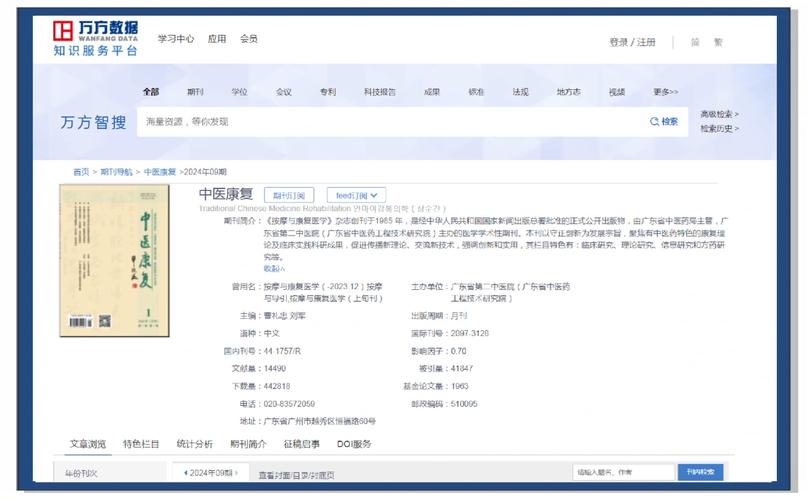Go to the issue after 2024年09期
807x500 pixels.
click(x=236, y=473)
